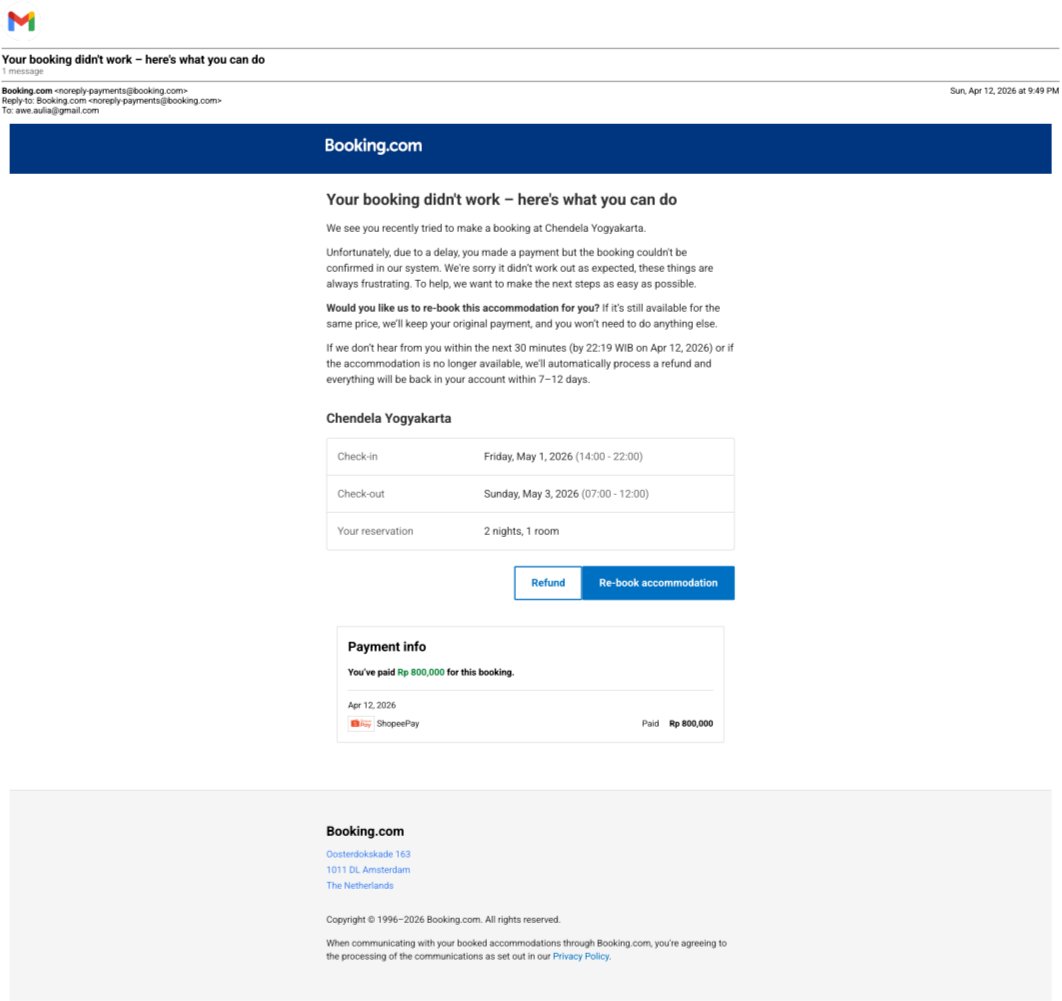Click the green 'Rp 800,000' amount
1062x1001 pixels.
point(421,673)
